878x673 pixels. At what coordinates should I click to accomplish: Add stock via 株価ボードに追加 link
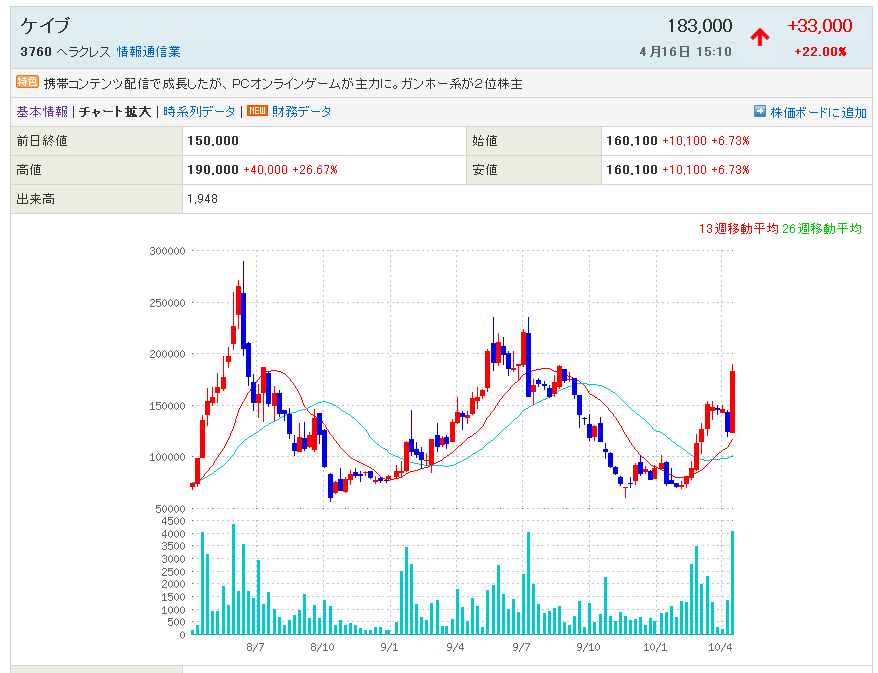pyautogui.click(x=818, y=113)
